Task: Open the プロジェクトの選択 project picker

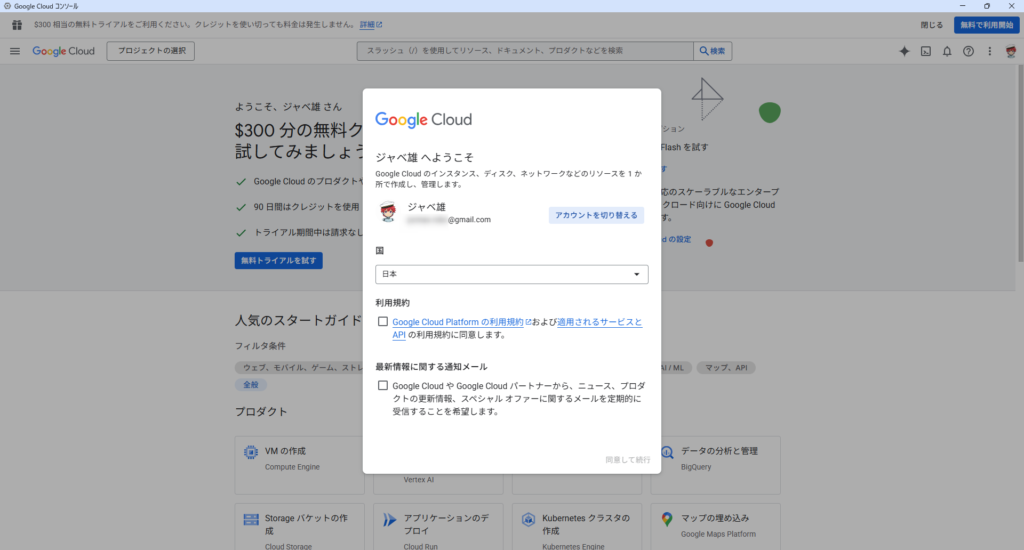Action: click(x=150, y=51)
